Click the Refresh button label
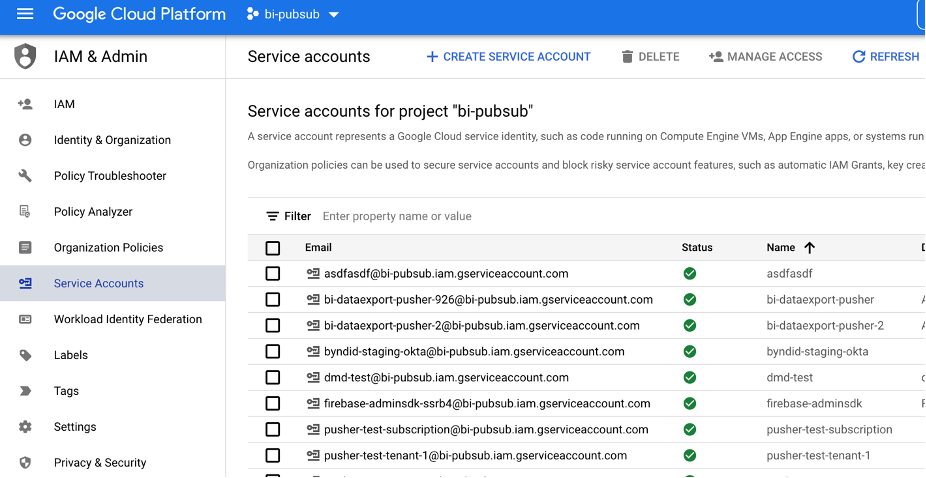 895,57
